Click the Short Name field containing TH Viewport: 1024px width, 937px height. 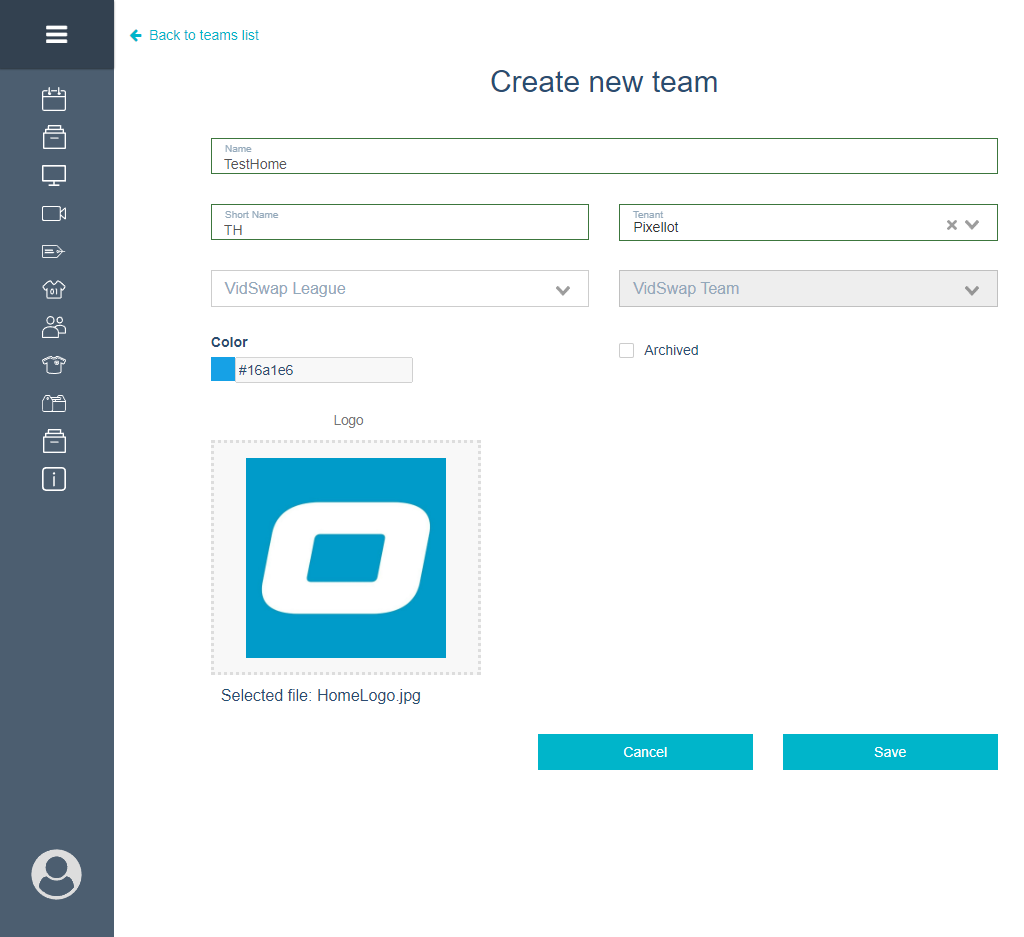point(400,222)
